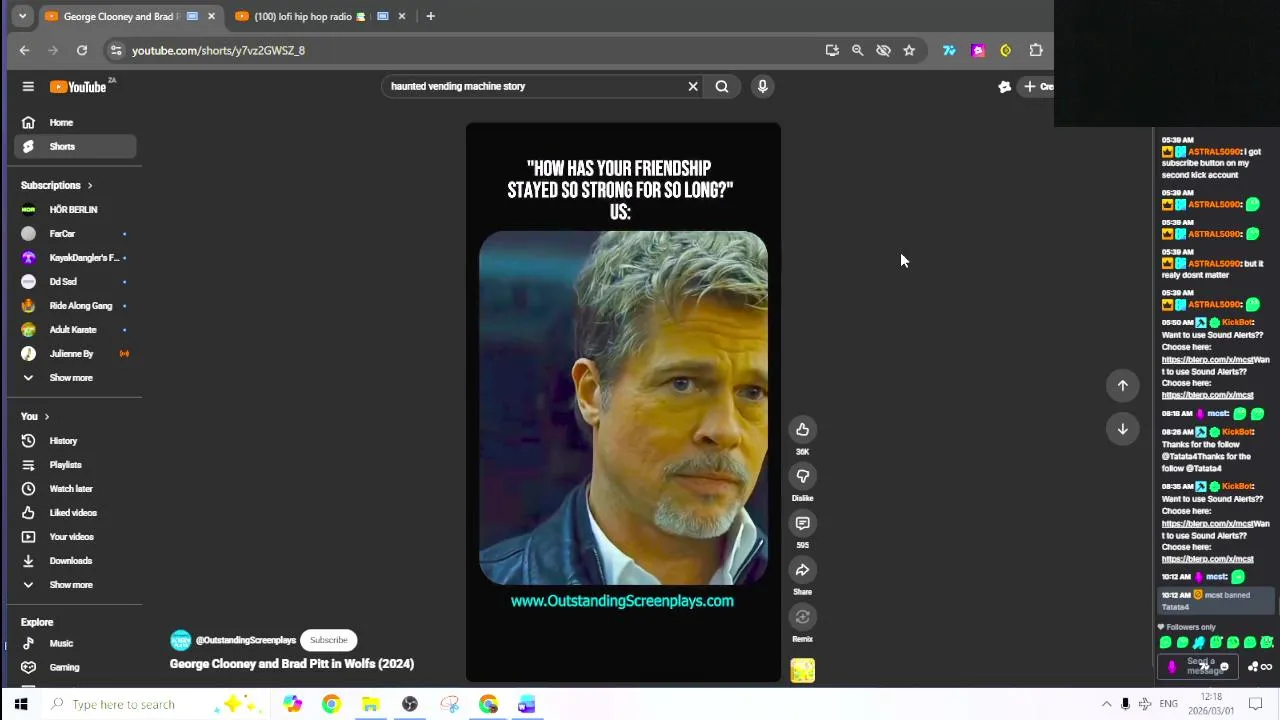Like this Short

pyautogui.click(x=802, y=430)
